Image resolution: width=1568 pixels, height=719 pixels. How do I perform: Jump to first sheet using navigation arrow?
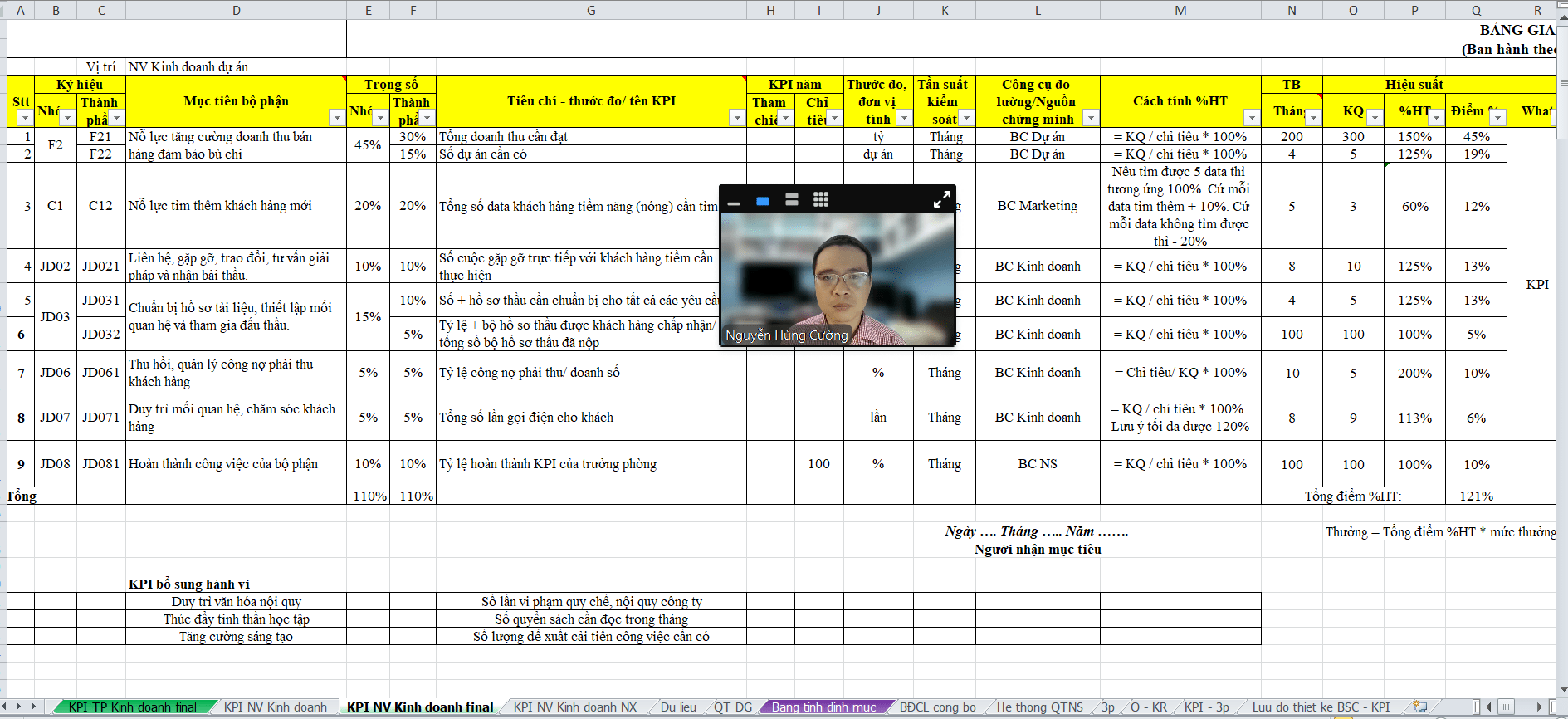point(6,707)
